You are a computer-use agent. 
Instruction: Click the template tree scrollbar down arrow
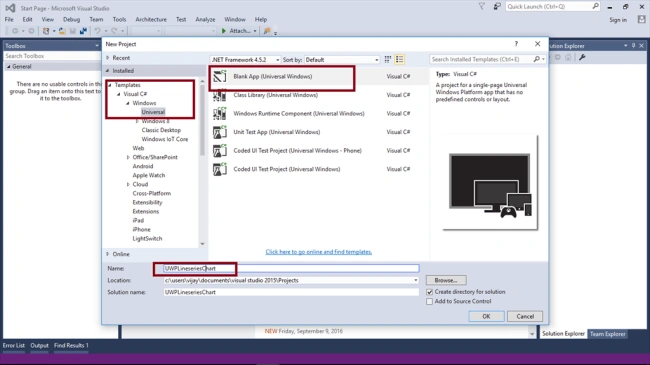click(x=202, y=244)
